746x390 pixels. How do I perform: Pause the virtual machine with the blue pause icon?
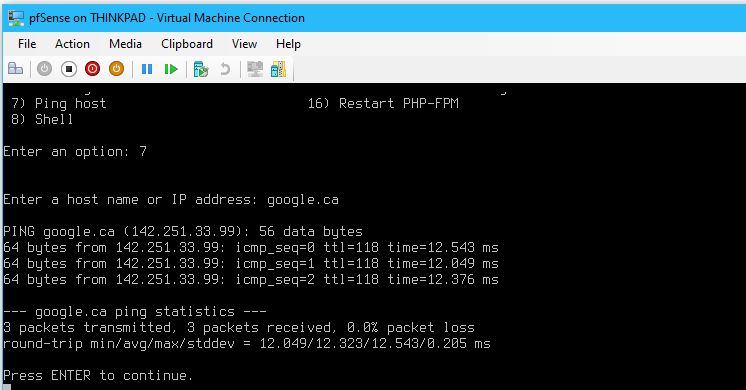(147, 69)
